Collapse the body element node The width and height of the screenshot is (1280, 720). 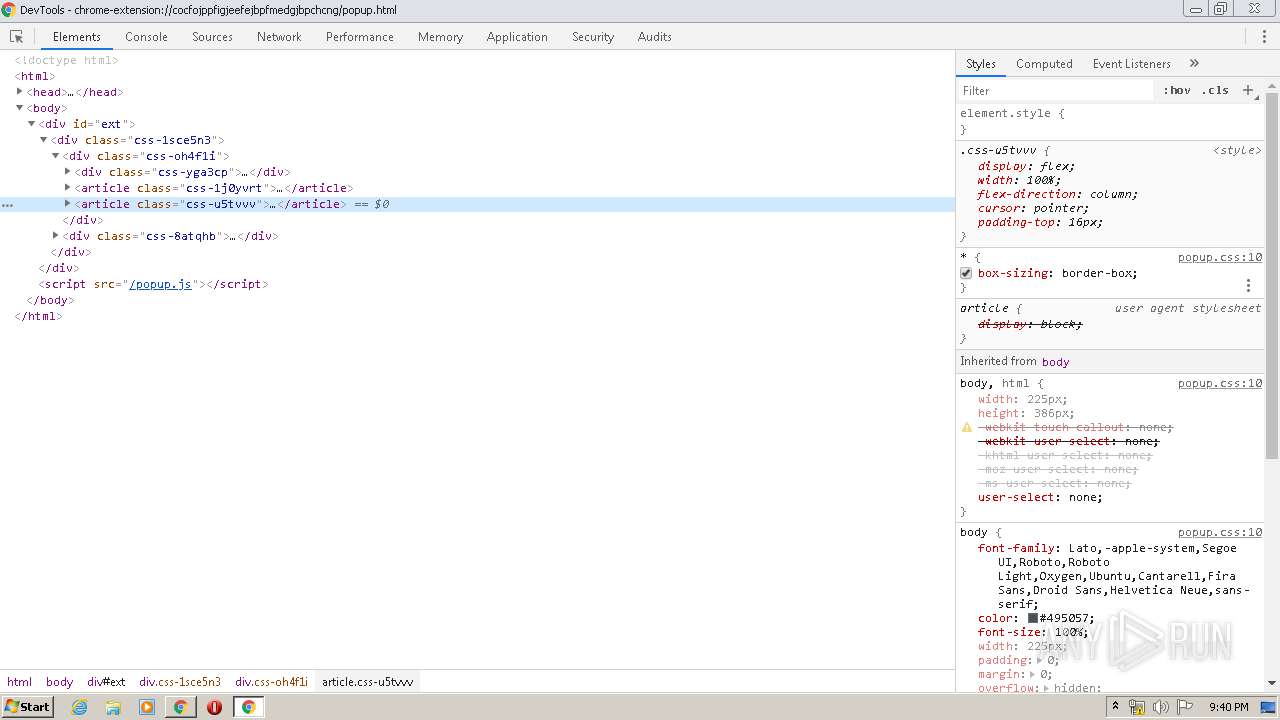click(20, 107)
